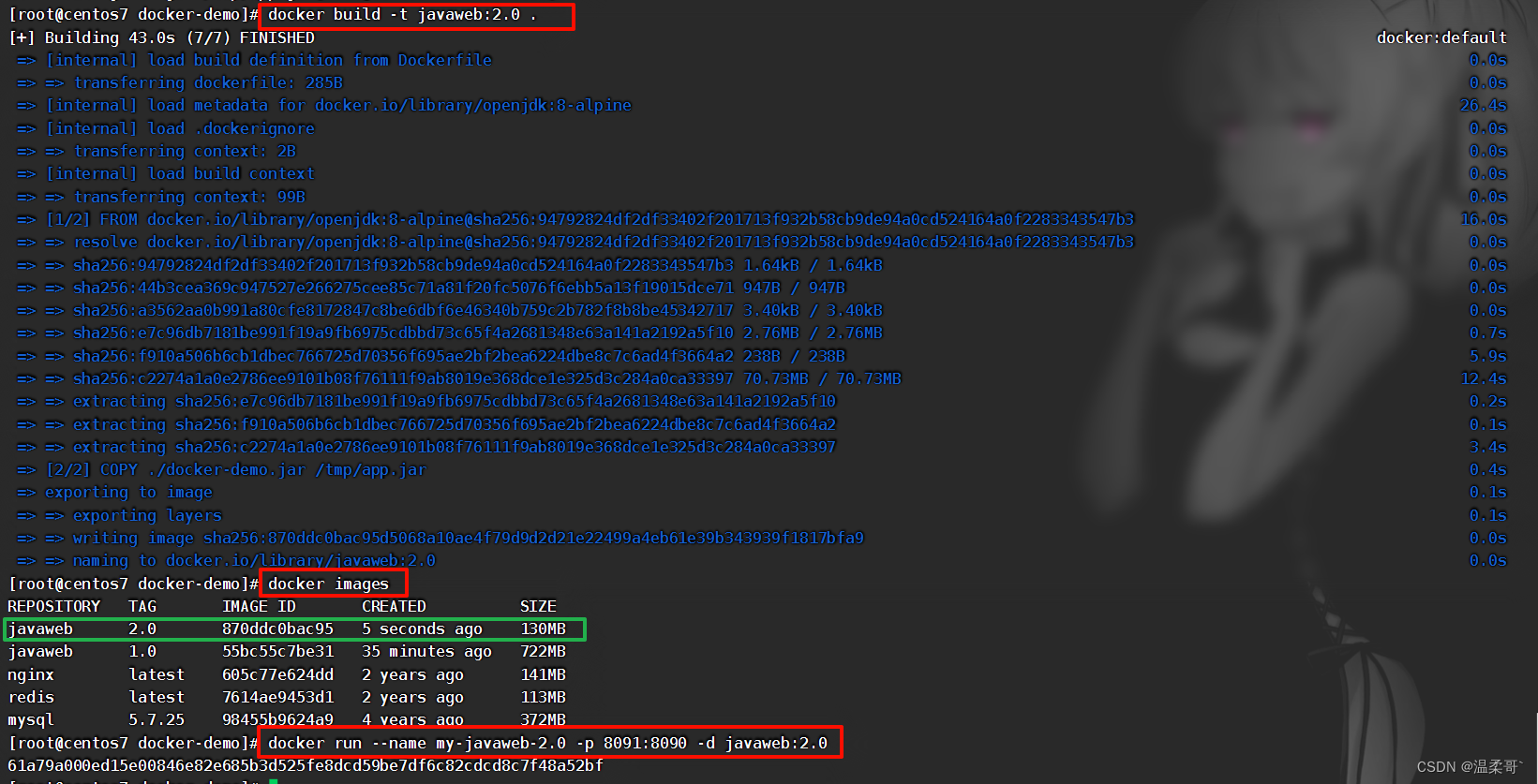Viewport: 1538px width, 784px height.
Task: Select image ID '605c77e624dd'
Action: click(277, 674)
